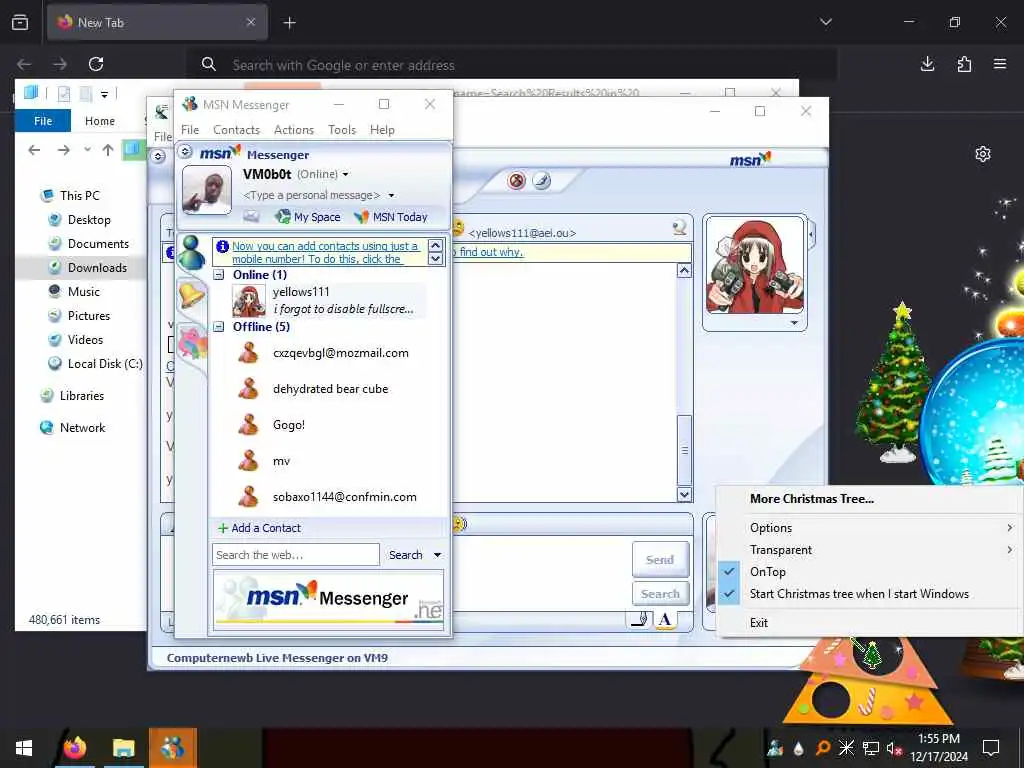The image size is (1024, 768).
Task: Open the alerts bell tab
Action: [191, 295]
